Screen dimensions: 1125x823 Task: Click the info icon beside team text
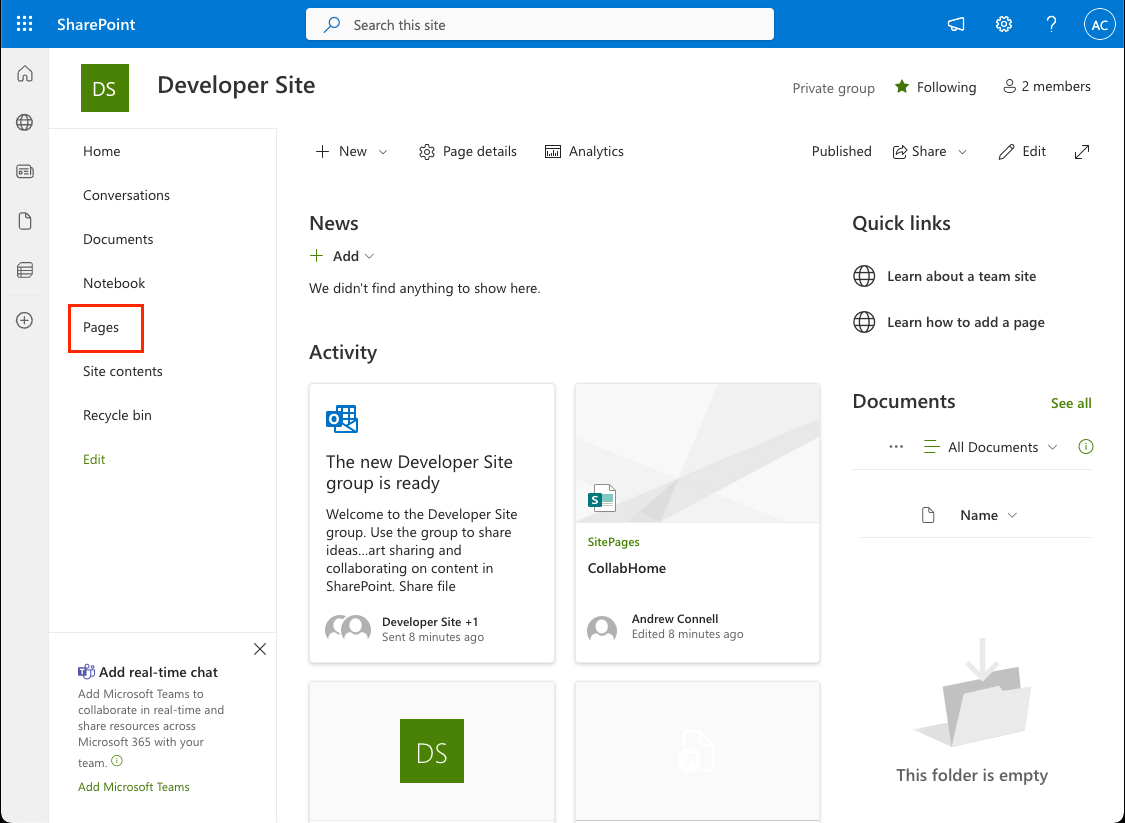point(117,761)
